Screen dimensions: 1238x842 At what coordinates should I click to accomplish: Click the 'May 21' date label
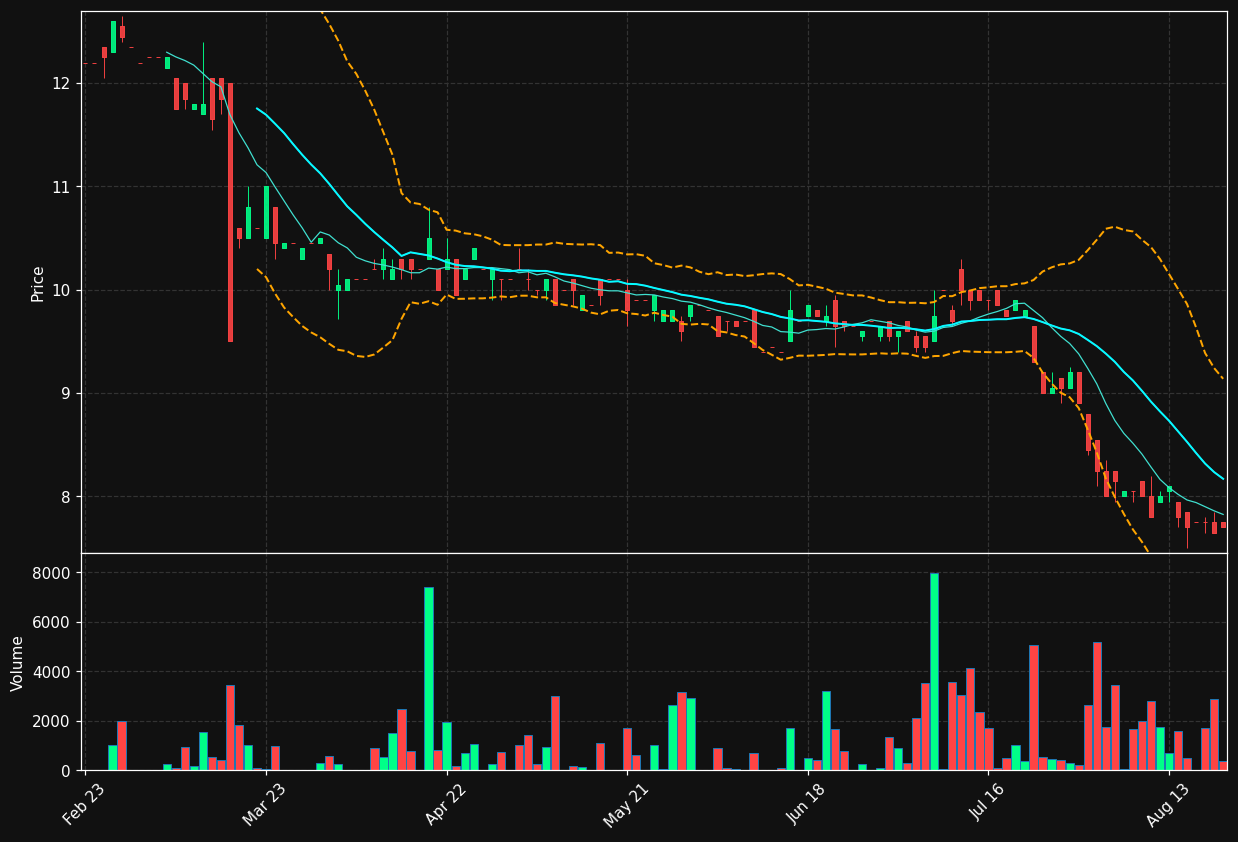coord(625,804)
